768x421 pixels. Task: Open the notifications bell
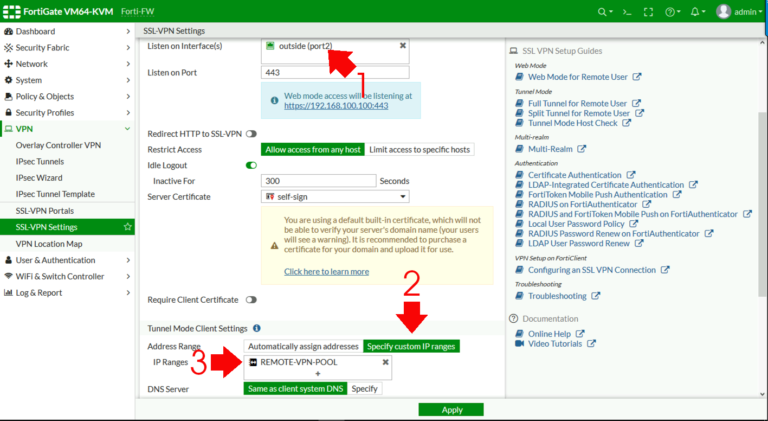point(697,12)
